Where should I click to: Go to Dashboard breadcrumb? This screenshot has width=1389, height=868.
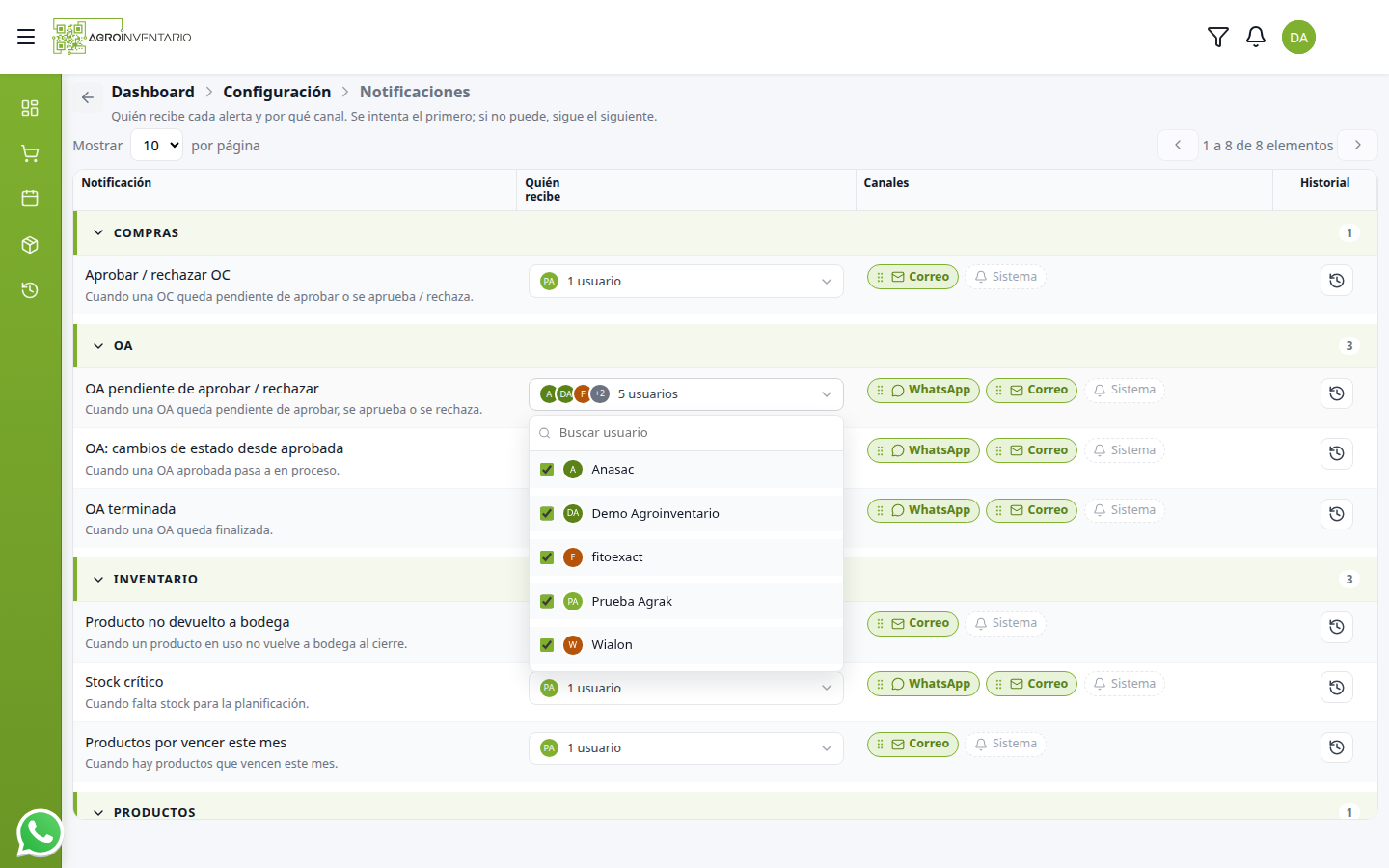(x=152, y=92)
